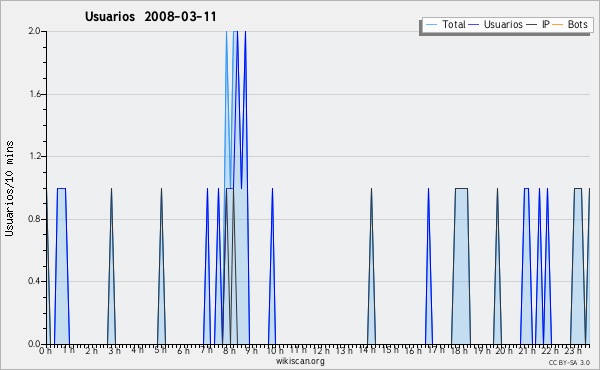Screen dimensions: 600x370
Task: Click the x-axis label '23 h'
Action: tap(574, 351)
